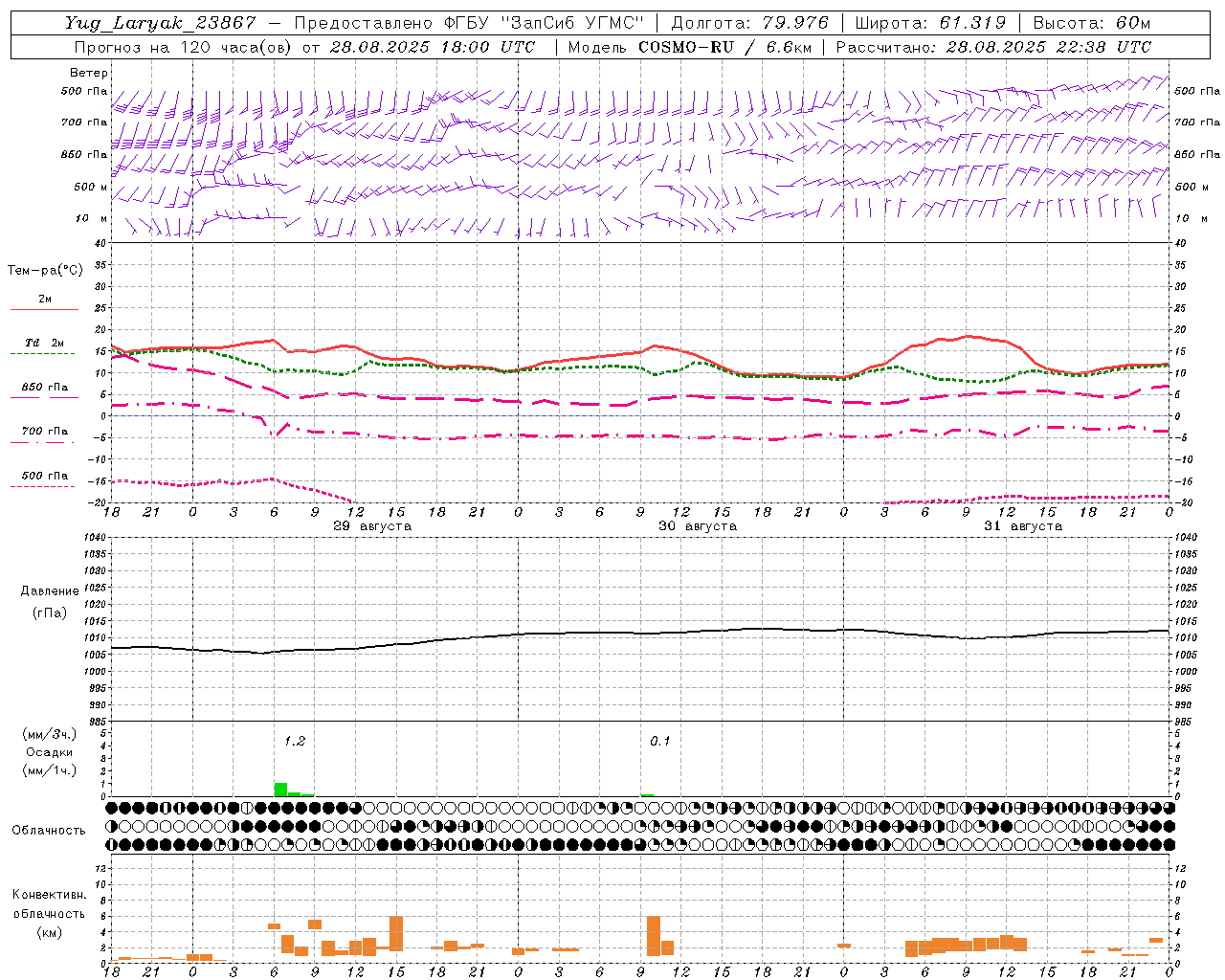Screen dimensions: 1225x980
Task: Click the tall orange convective bar on 30 августа
Action: (x=654, y=936)
